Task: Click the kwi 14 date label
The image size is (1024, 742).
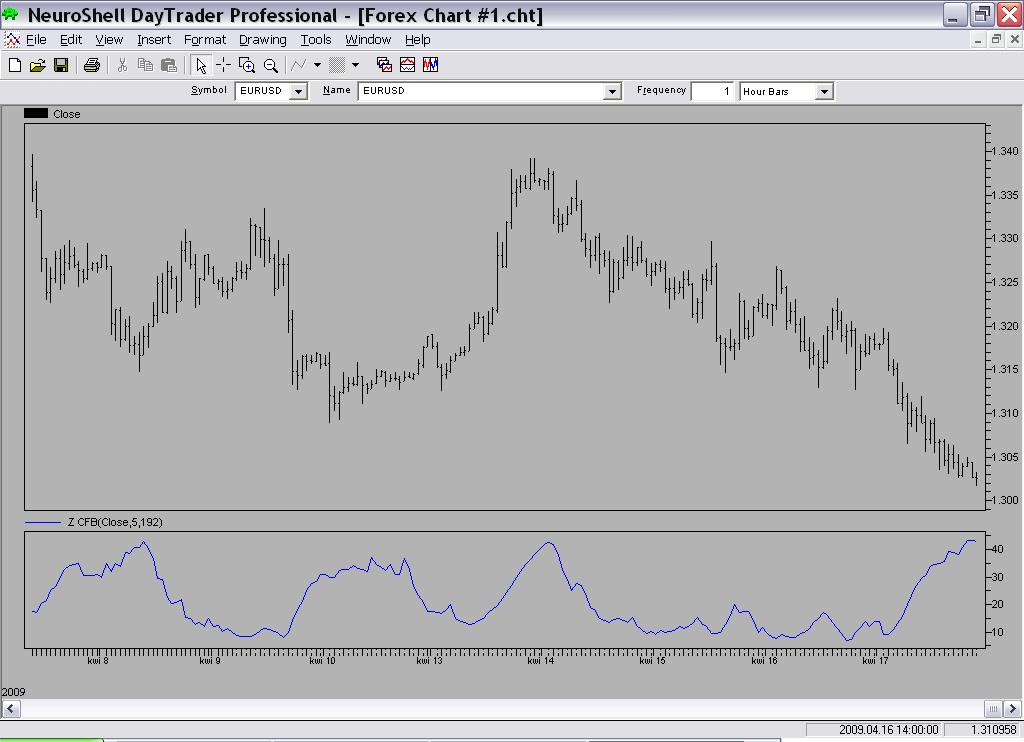Action: pos(541,660)
